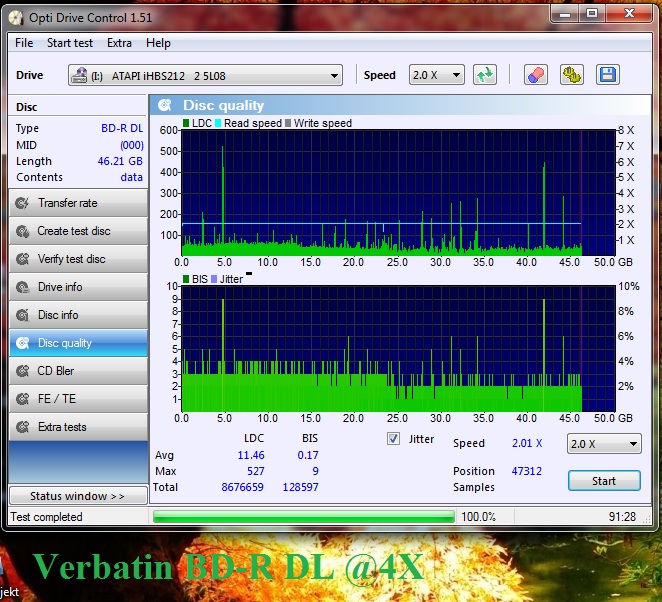The image size is (662, 602).
Task: Click the drive icon inside the Drive selector
Action: click(x=79, y=75)
